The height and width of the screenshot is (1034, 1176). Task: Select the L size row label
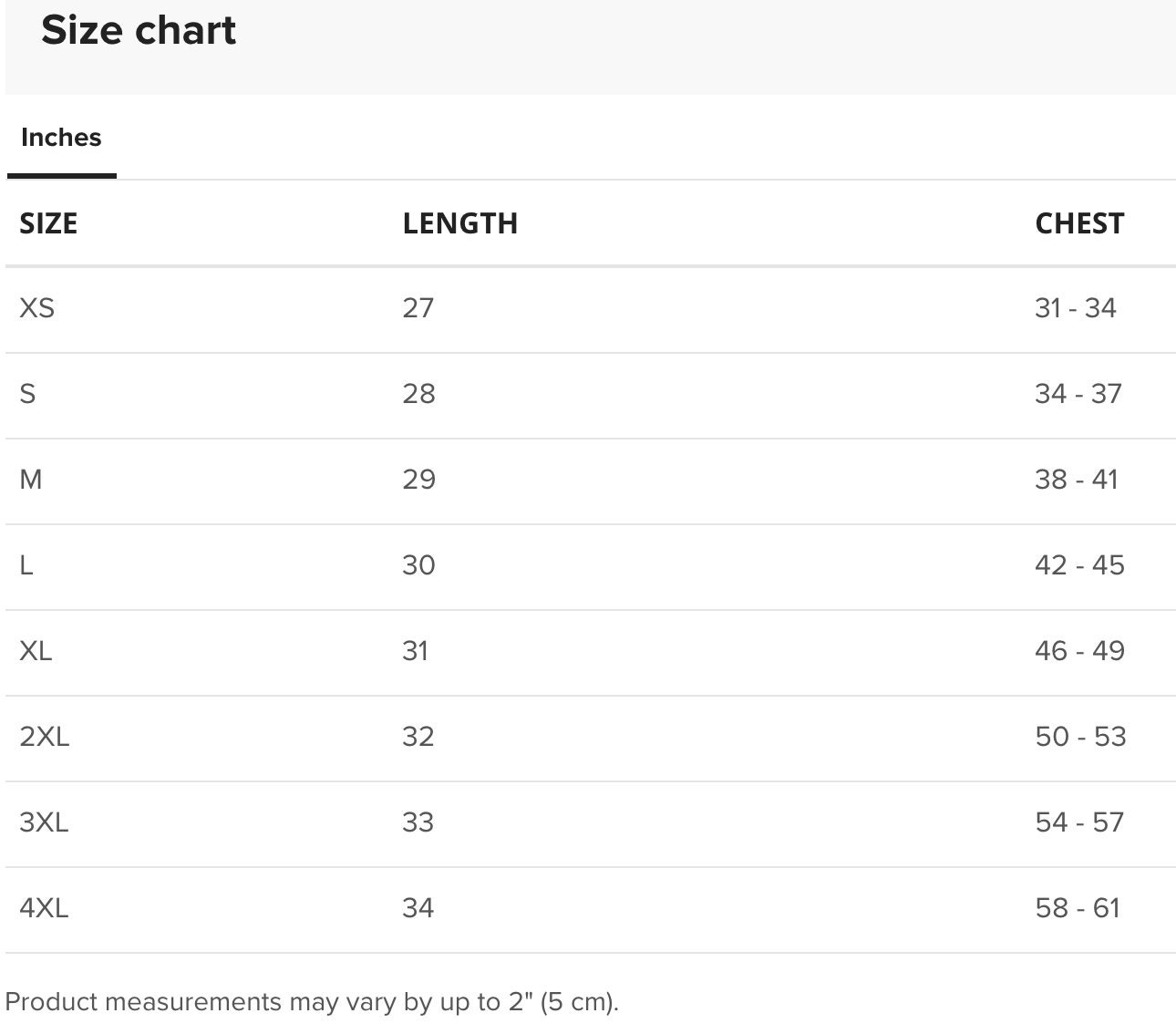26,565
